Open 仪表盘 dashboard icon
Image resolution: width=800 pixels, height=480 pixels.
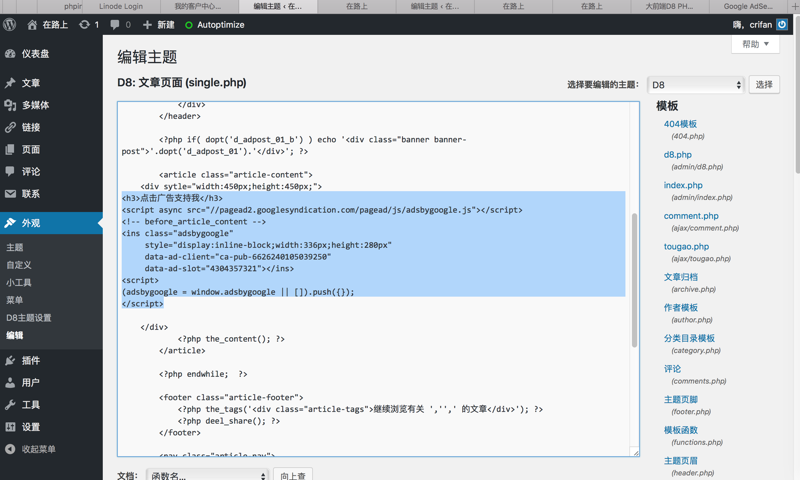click(10, 54)
